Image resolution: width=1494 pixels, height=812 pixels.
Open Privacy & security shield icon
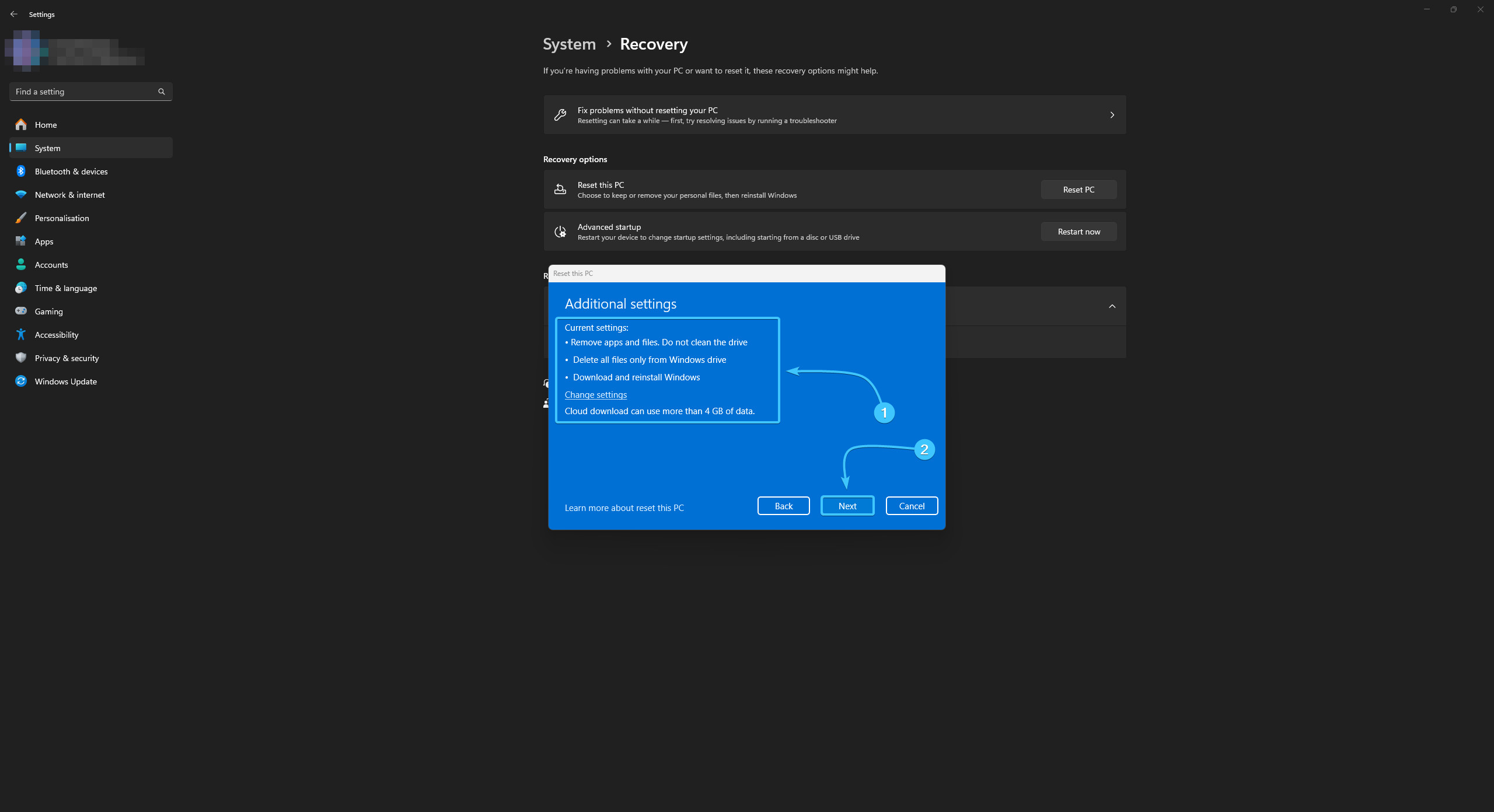click(21, 358)
